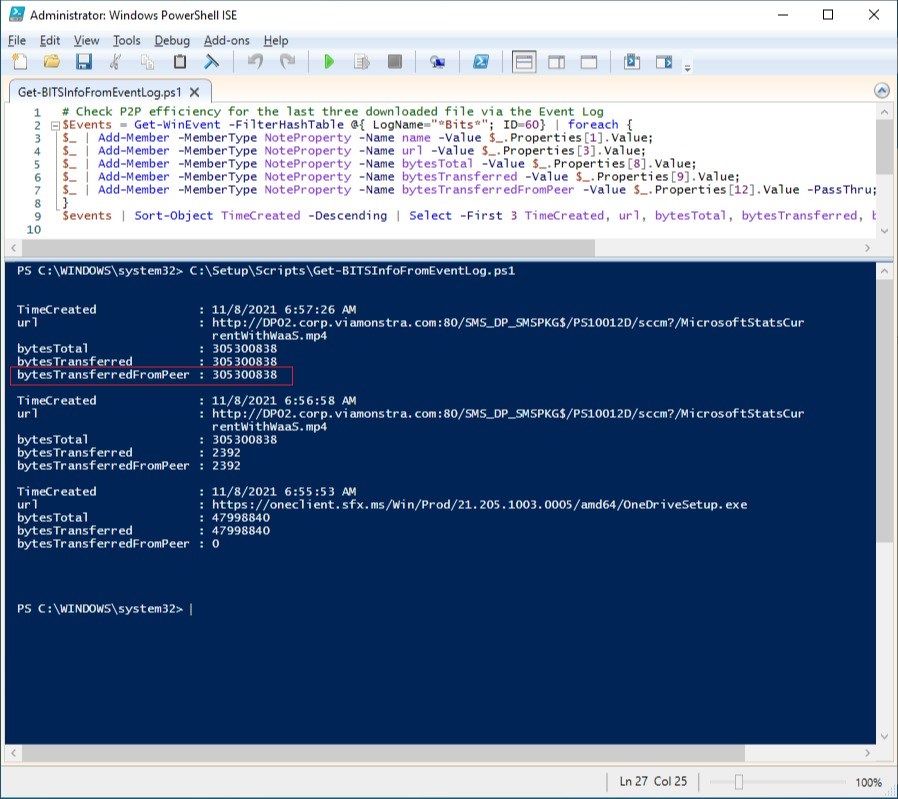Open toolbar options overflow arrow

point(687,67)
